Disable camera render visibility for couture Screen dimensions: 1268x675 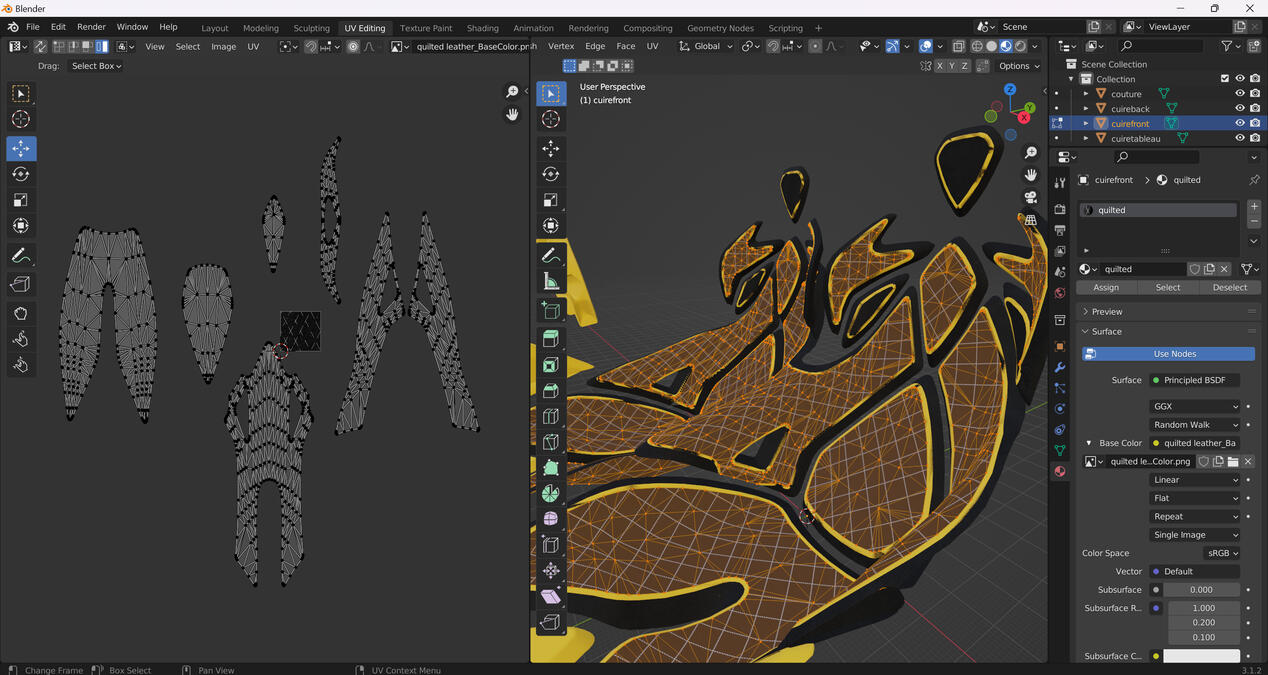tap(1254, 93)
